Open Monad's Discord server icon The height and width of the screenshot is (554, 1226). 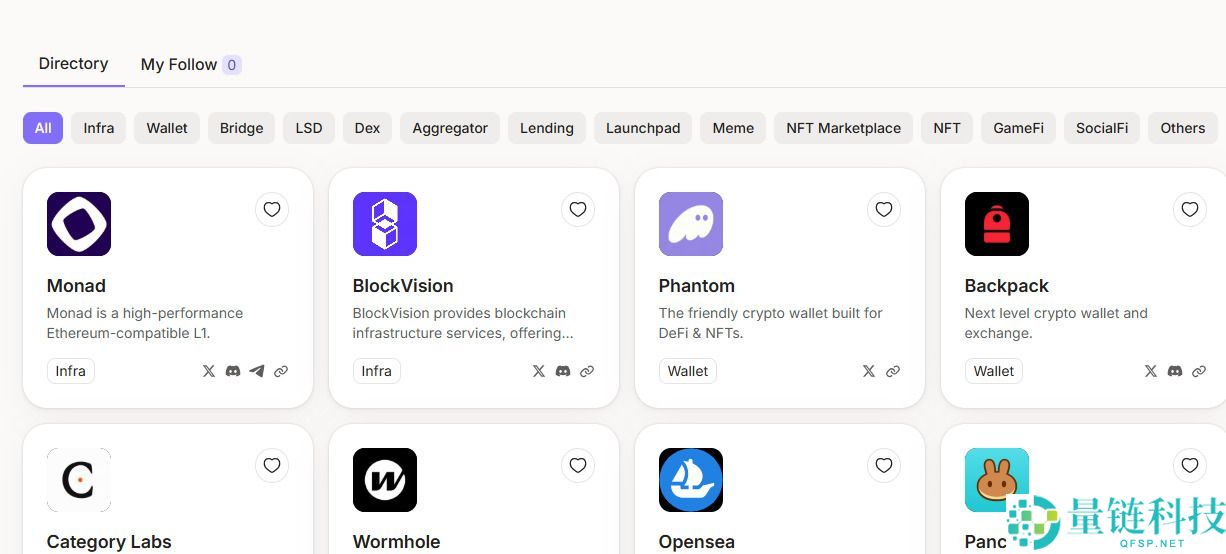(233, 371)
